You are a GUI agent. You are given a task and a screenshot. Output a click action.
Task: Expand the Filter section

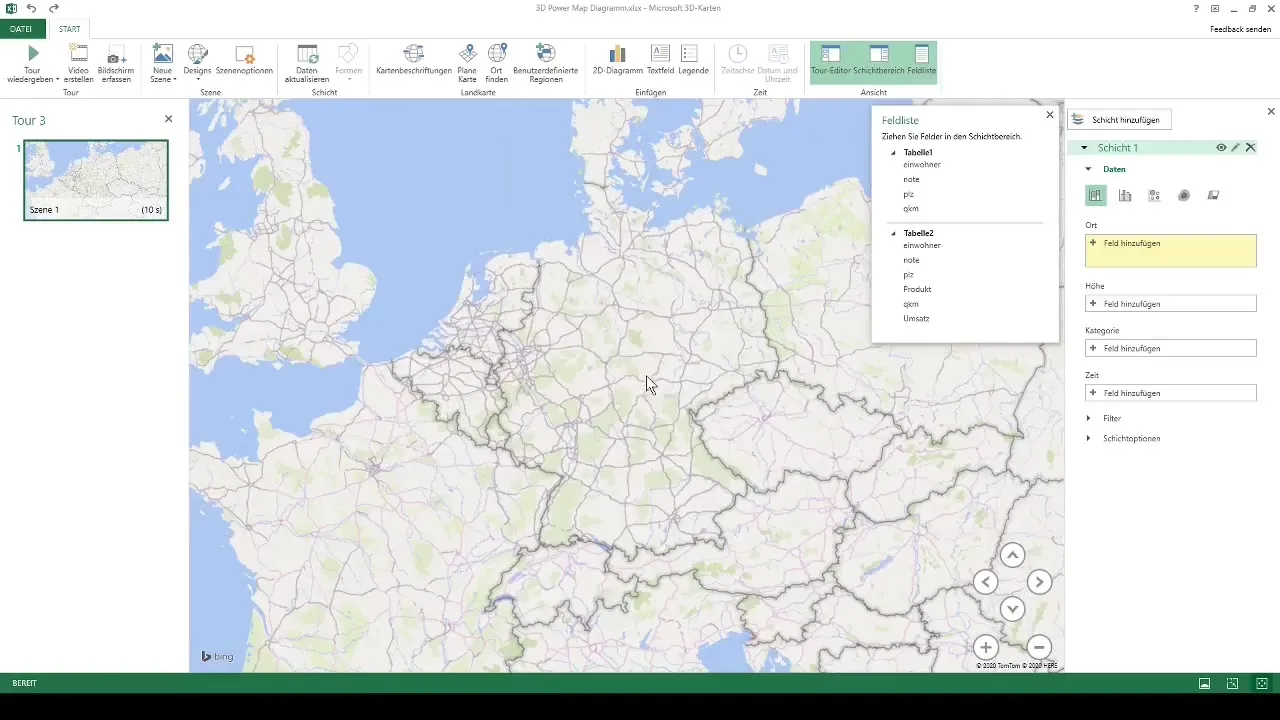(x=1088, y=419)
